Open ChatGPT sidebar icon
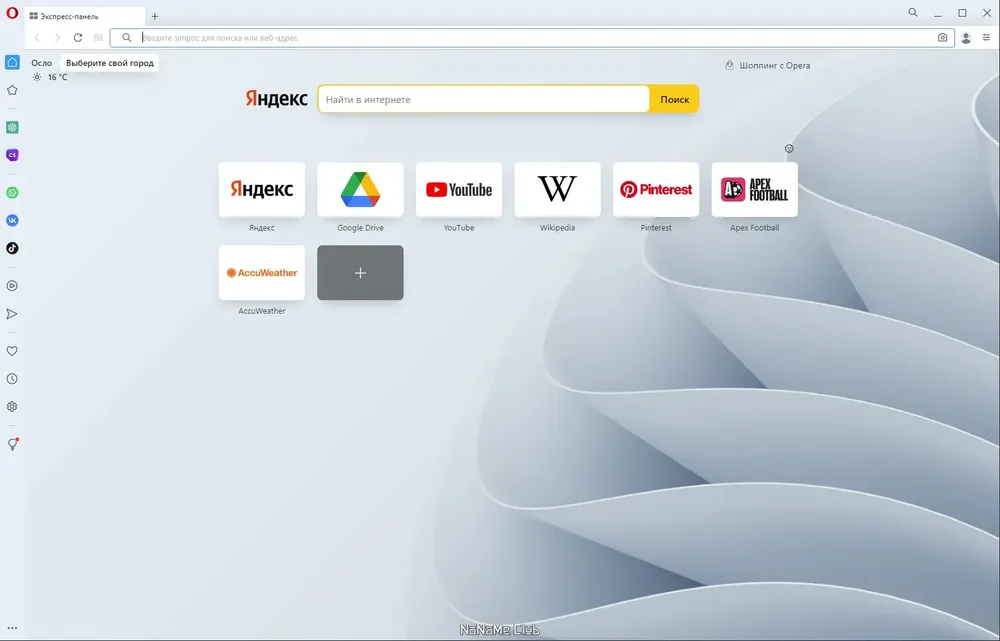This screenshot has height=641, width=1000. coord(12,128)
